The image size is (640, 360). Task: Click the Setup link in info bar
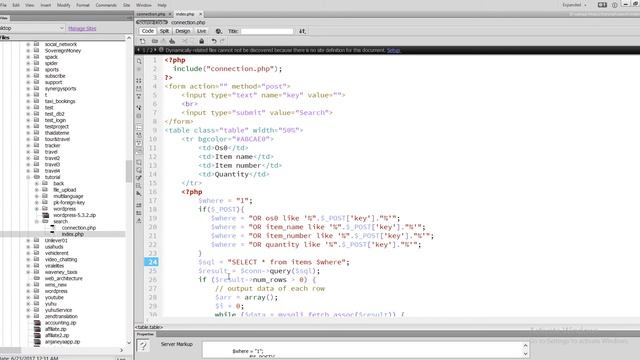tap(393, 50)
